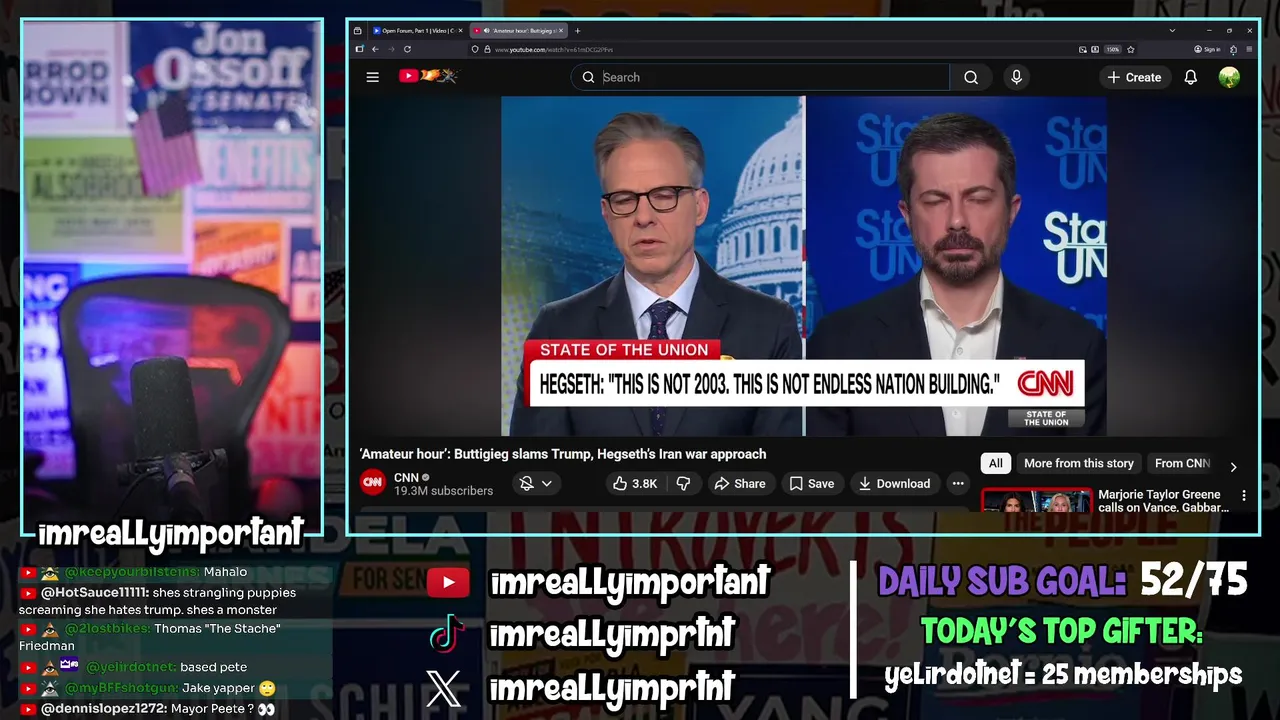The image size is (1280, 720).
Task: Download the CNN video
Action: [894, 483]
